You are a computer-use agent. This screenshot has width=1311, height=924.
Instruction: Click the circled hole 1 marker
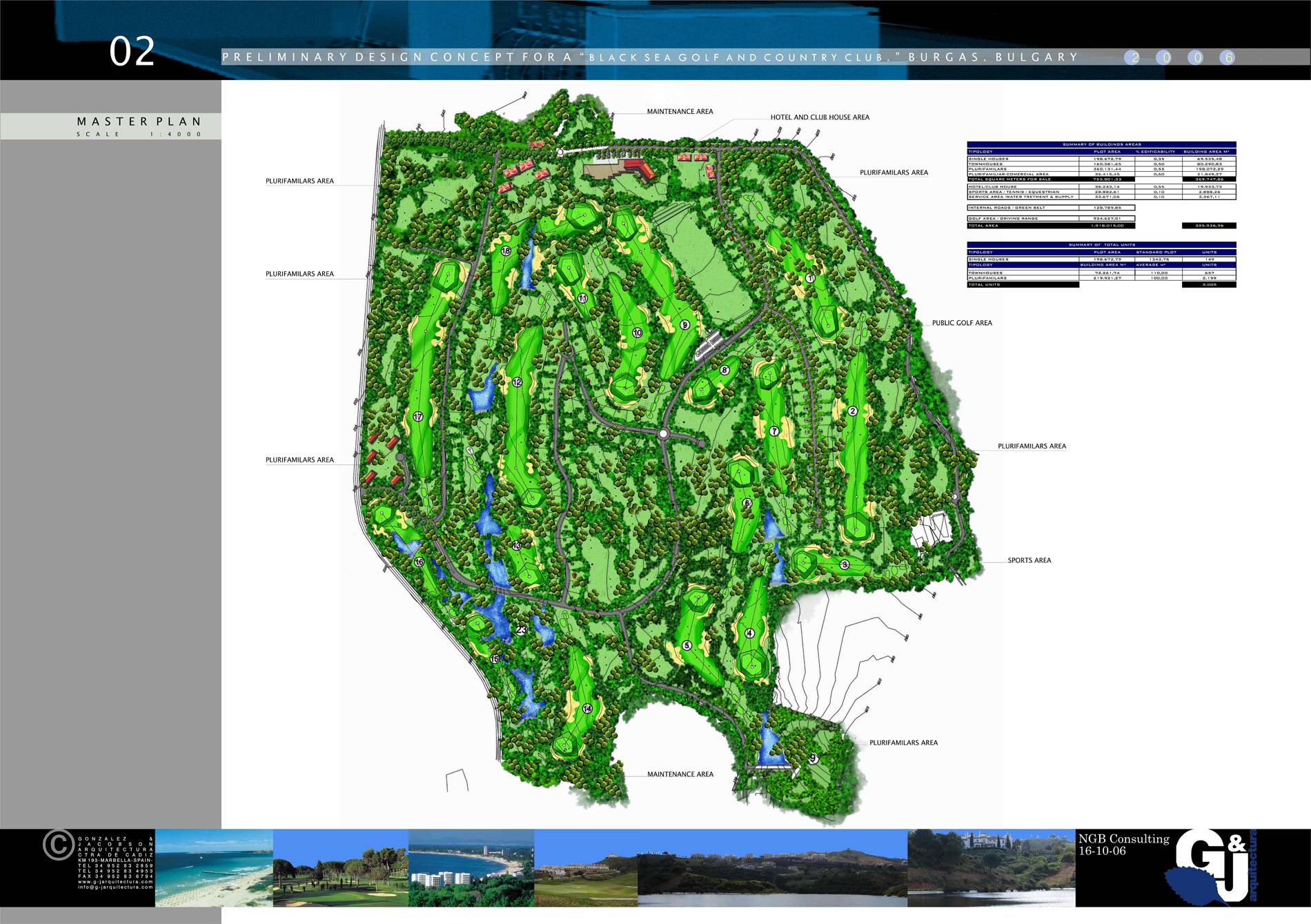[810, 278]
